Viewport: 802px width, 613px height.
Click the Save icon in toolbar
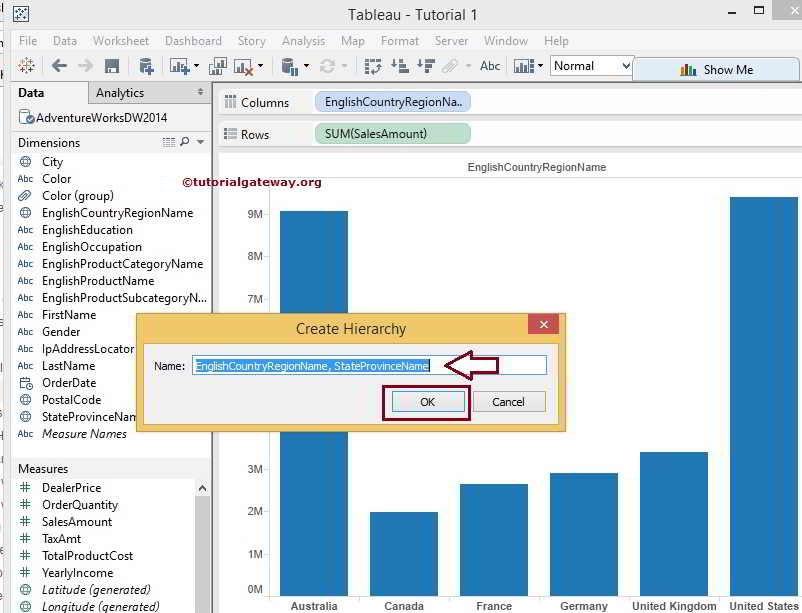coord(112,66)
